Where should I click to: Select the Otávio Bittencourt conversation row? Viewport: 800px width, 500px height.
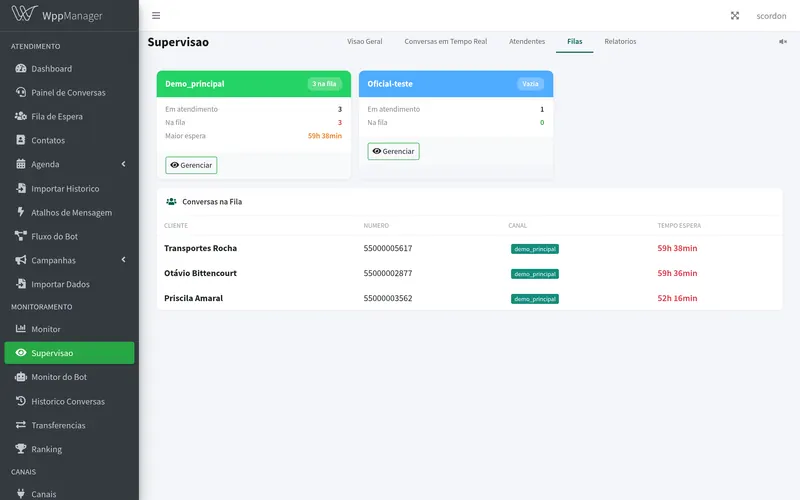pyautogui.click(x=469, y=273)
